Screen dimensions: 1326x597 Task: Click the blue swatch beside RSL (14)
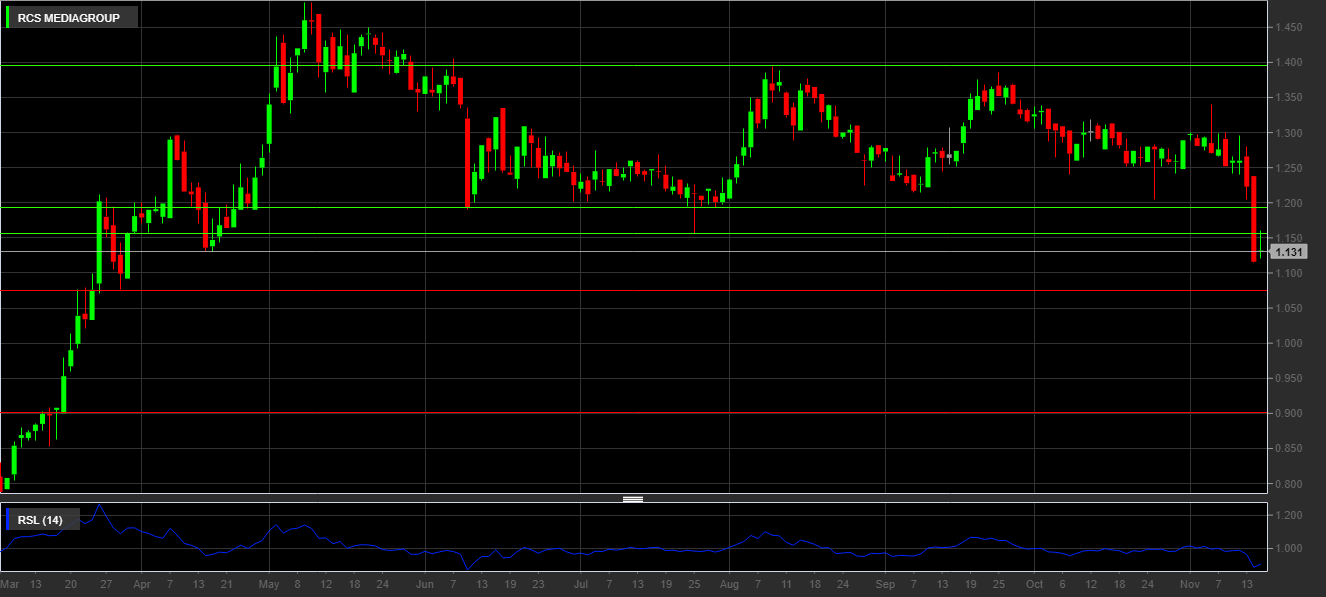coord(9,519)
